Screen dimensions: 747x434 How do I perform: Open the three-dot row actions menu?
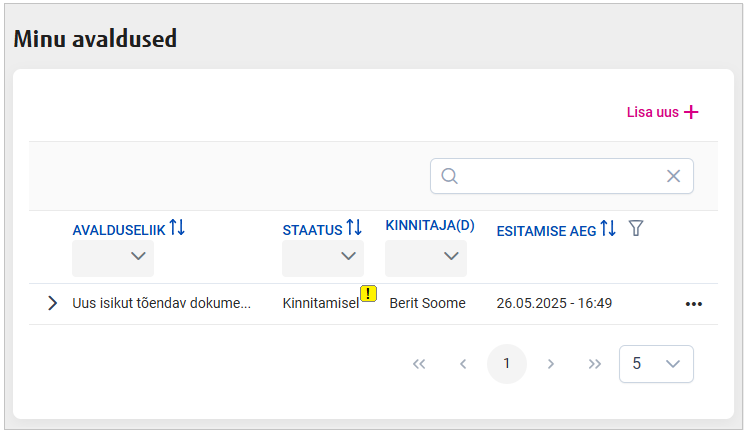(x=694, y=304)
